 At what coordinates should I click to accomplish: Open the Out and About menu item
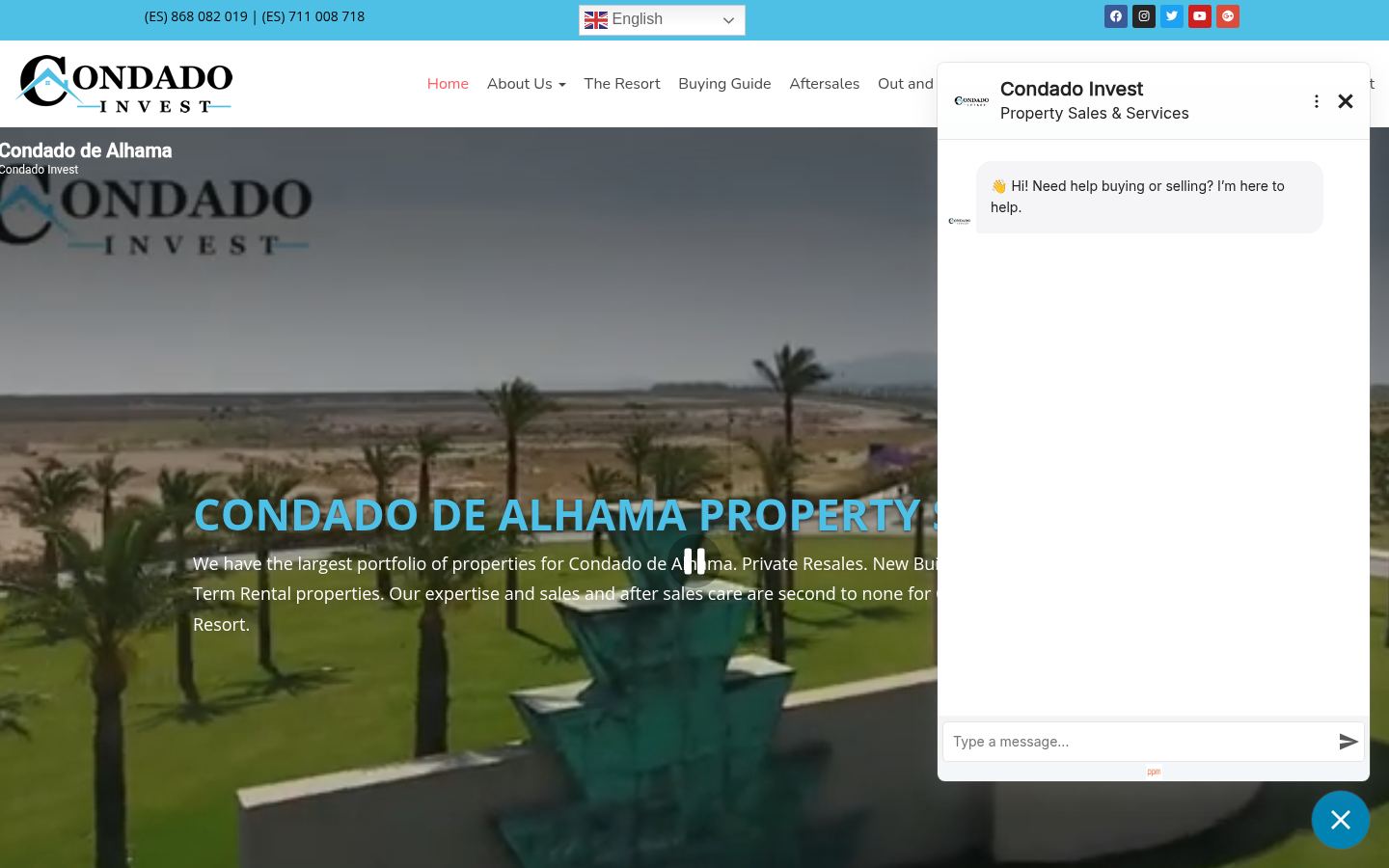[907, 84]
